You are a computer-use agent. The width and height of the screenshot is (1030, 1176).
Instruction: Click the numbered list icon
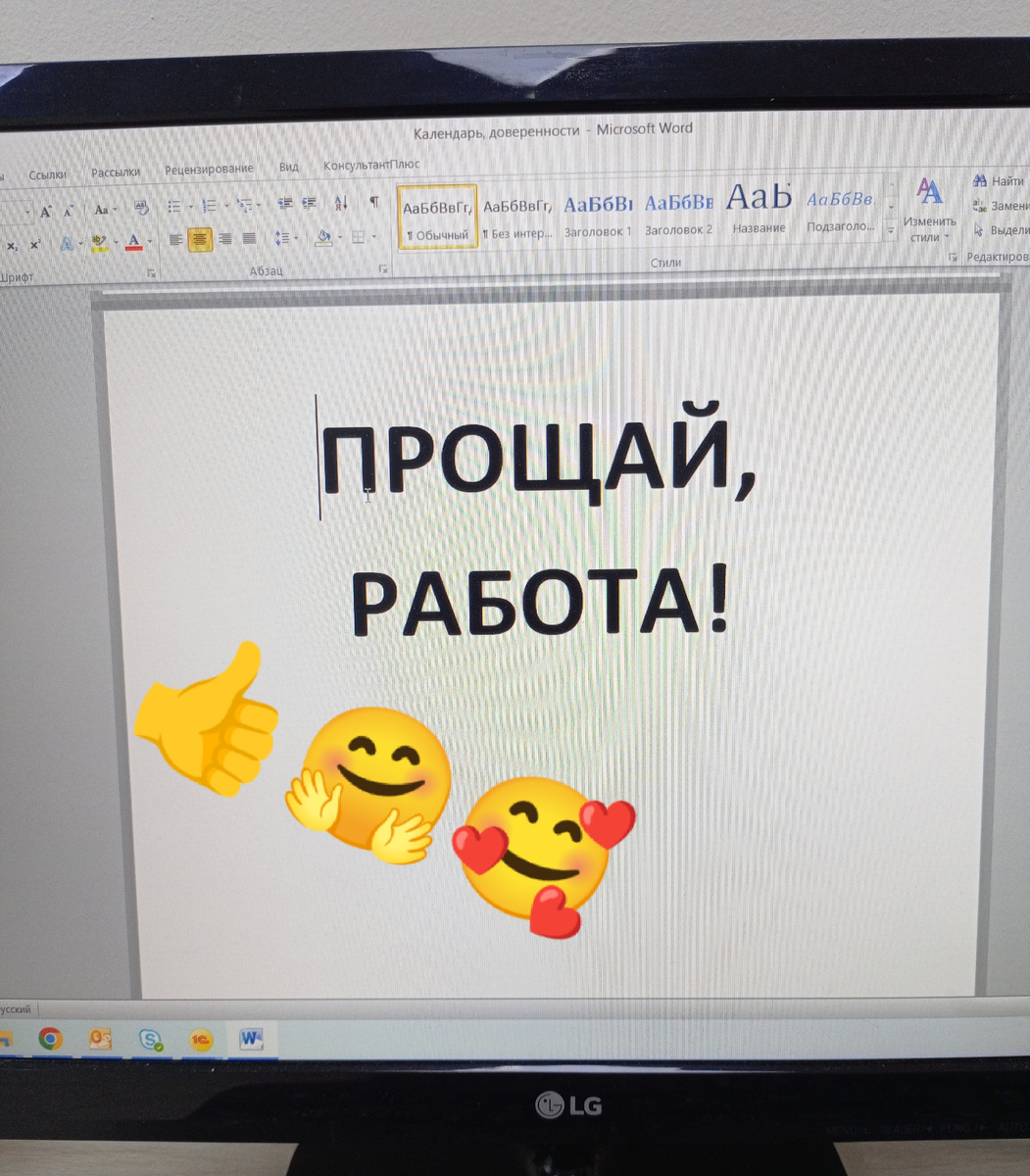(208, 204)
